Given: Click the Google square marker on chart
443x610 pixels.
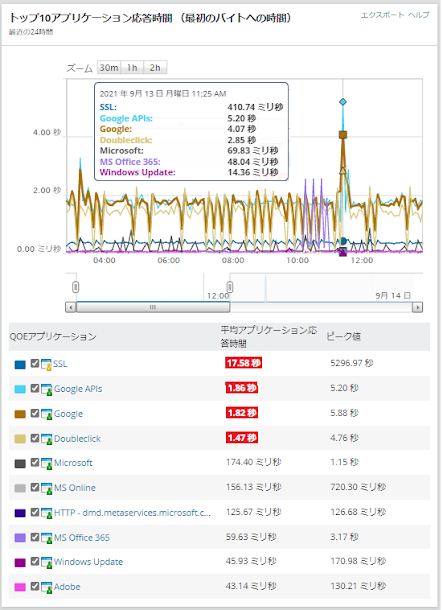Looking at the screenshot, I should coord(343,135).
